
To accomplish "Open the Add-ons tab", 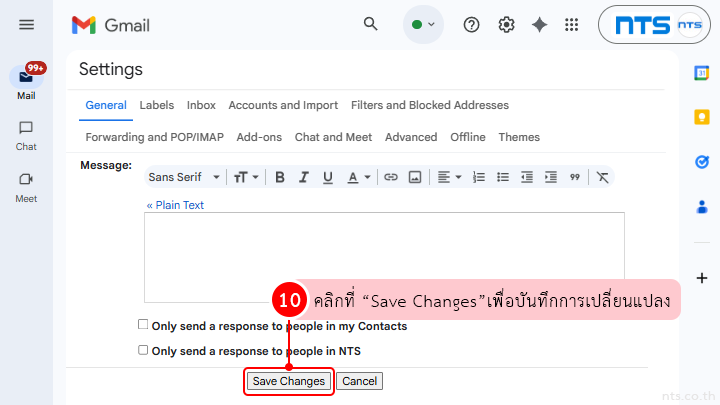I will [x=259, y=137].
